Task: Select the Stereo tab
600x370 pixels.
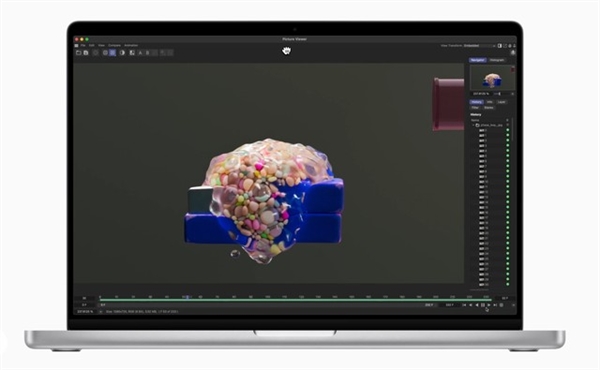Action: coord(489,108)
